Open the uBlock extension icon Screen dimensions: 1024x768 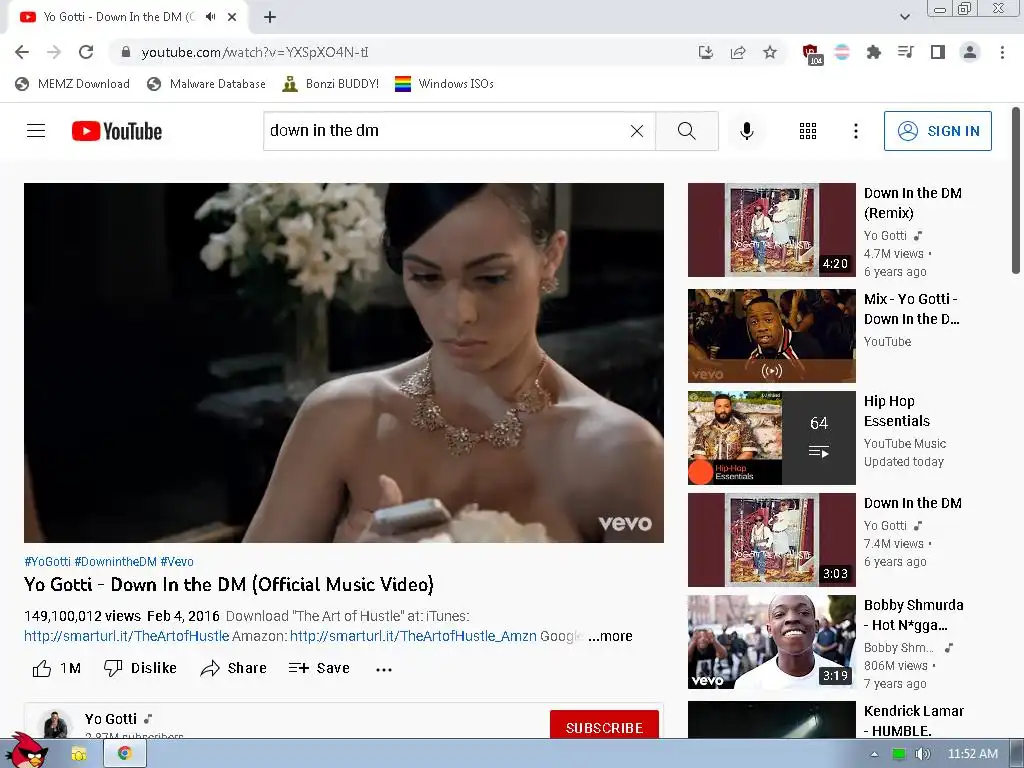pos(812,54)
